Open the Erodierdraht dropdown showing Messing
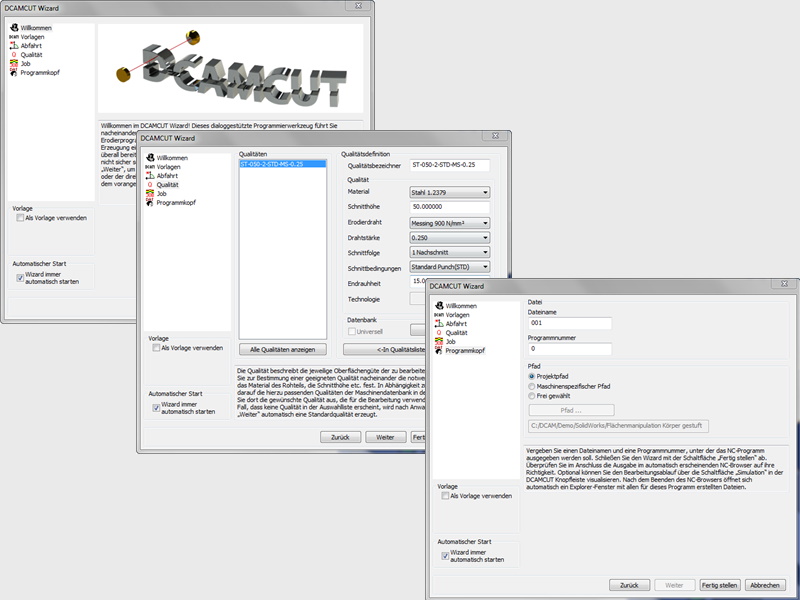This screenshot has width=800, height=600. click(x=449, y=223)
